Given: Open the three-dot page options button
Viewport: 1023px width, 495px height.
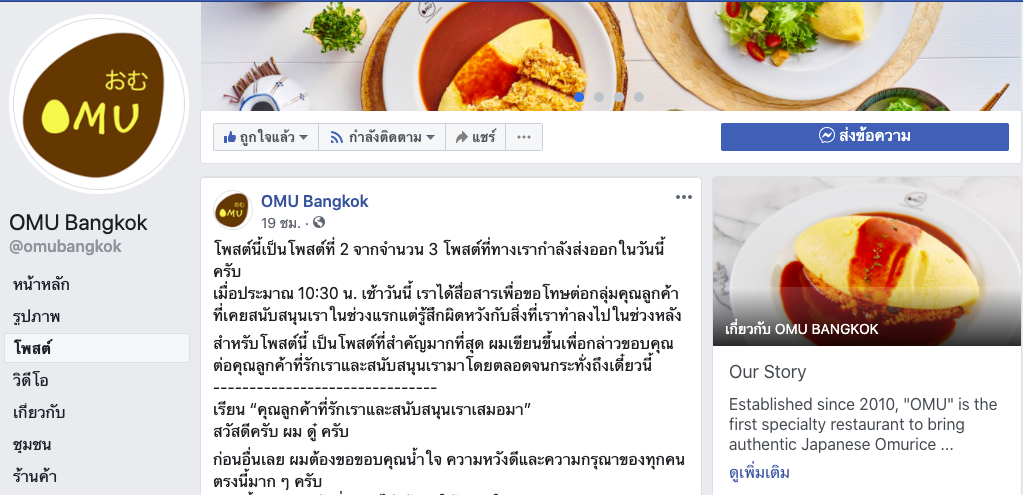Looking at the screenshot, I should 524,137.
